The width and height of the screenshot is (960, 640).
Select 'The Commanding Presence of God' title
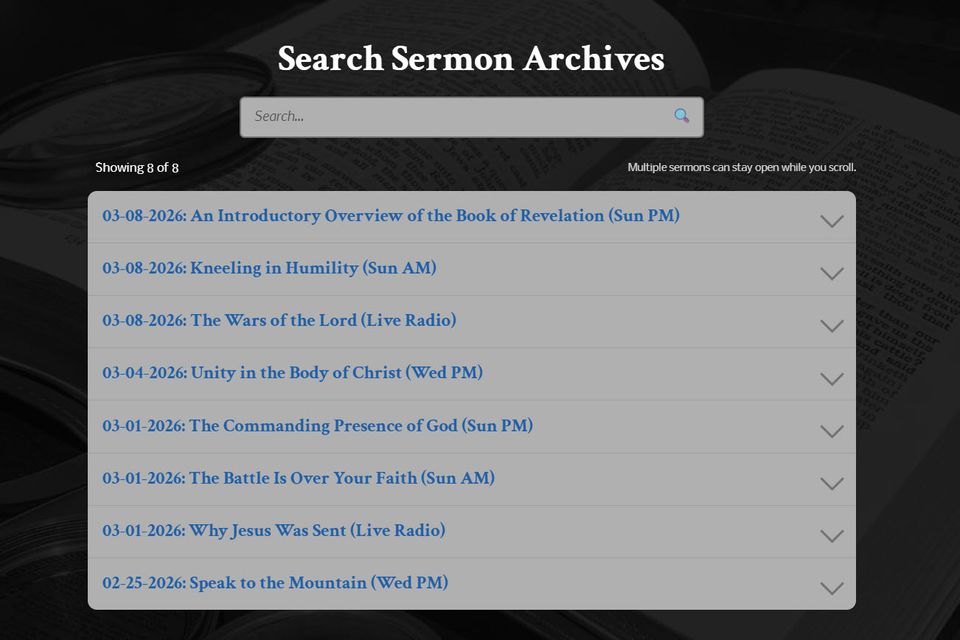pos(317,426)
